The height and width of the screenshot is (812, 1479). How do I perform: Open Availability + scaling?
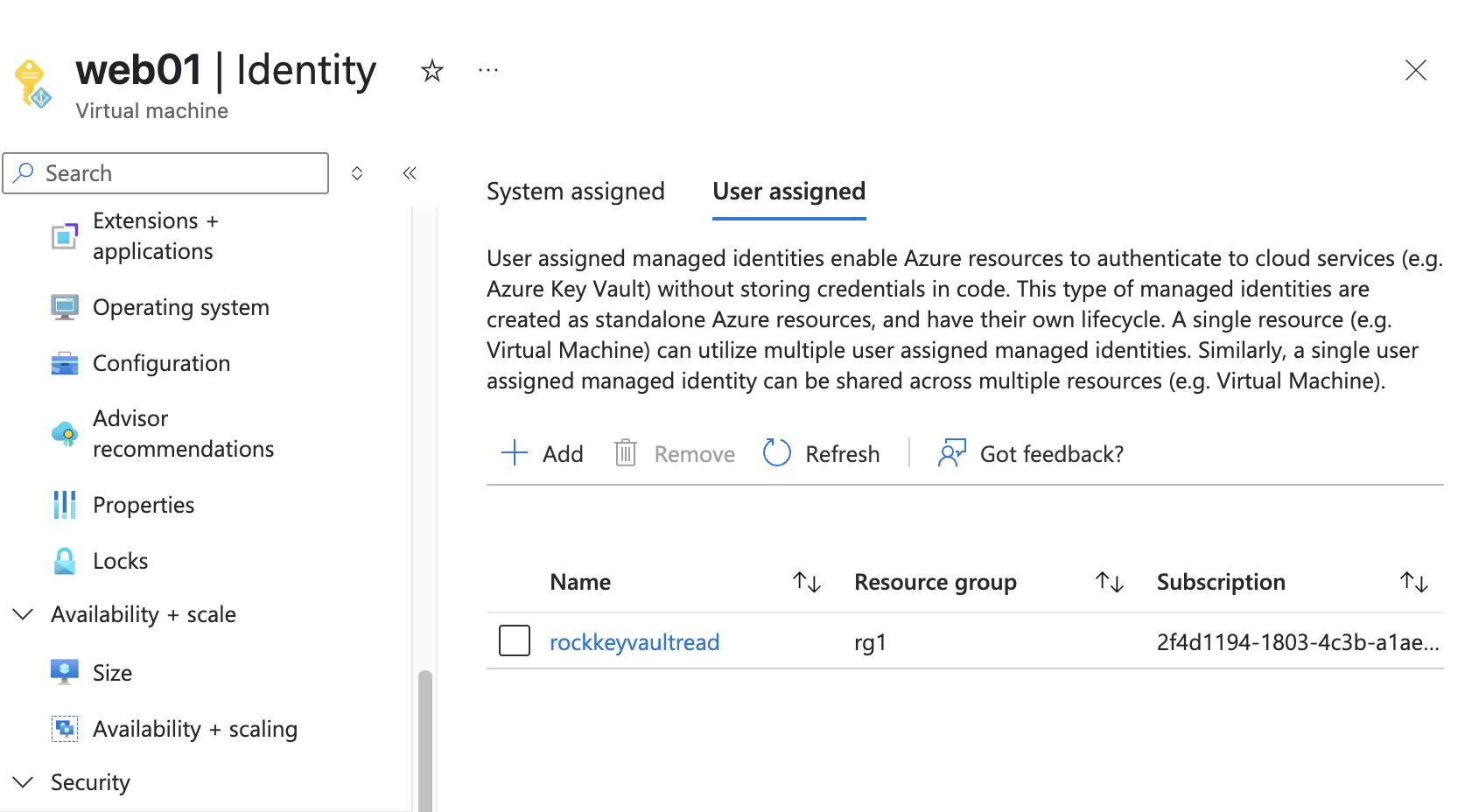point(195,729)
